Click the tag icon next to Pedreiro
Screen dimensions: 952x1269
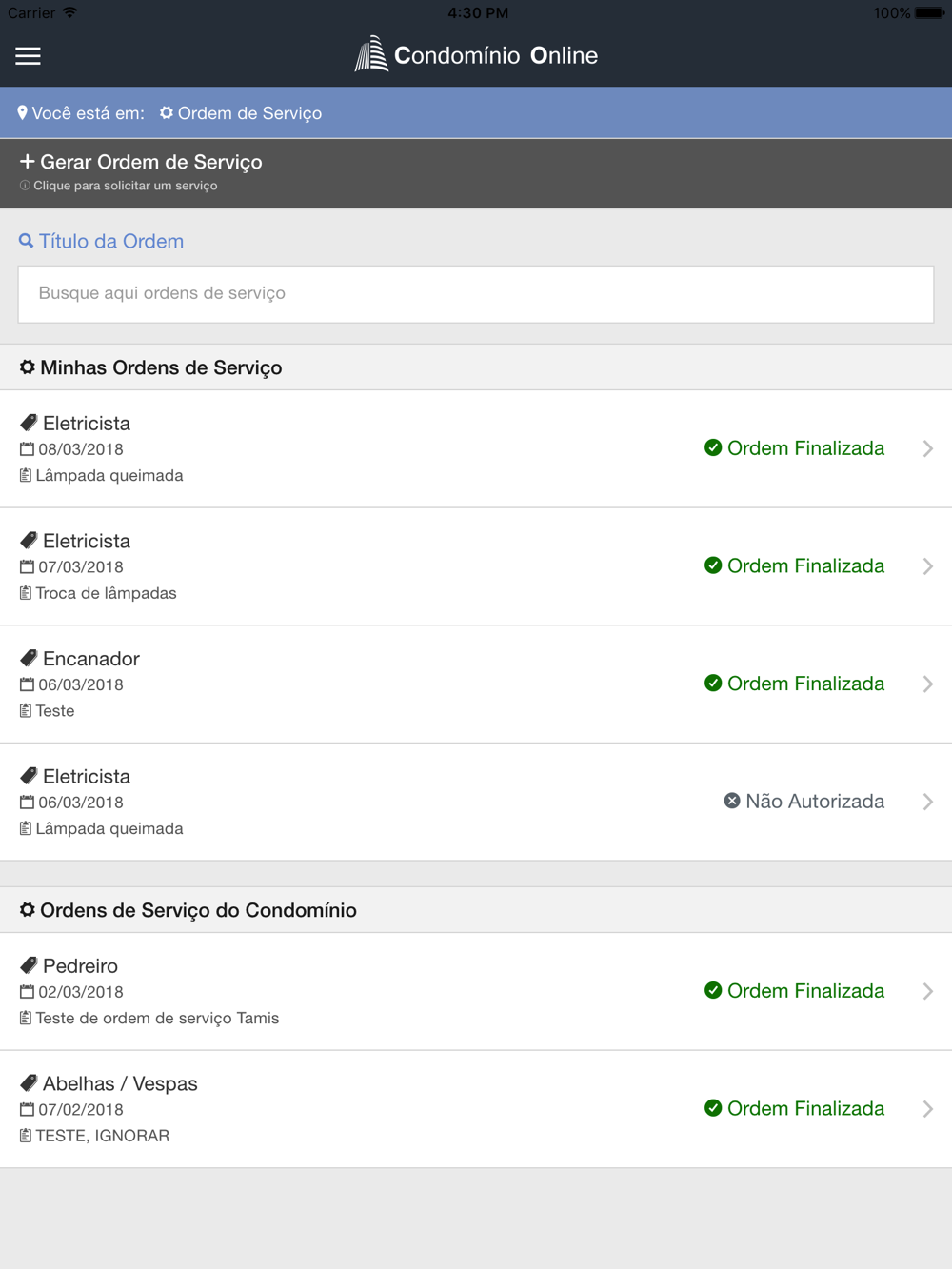click(x=29, y=965)
